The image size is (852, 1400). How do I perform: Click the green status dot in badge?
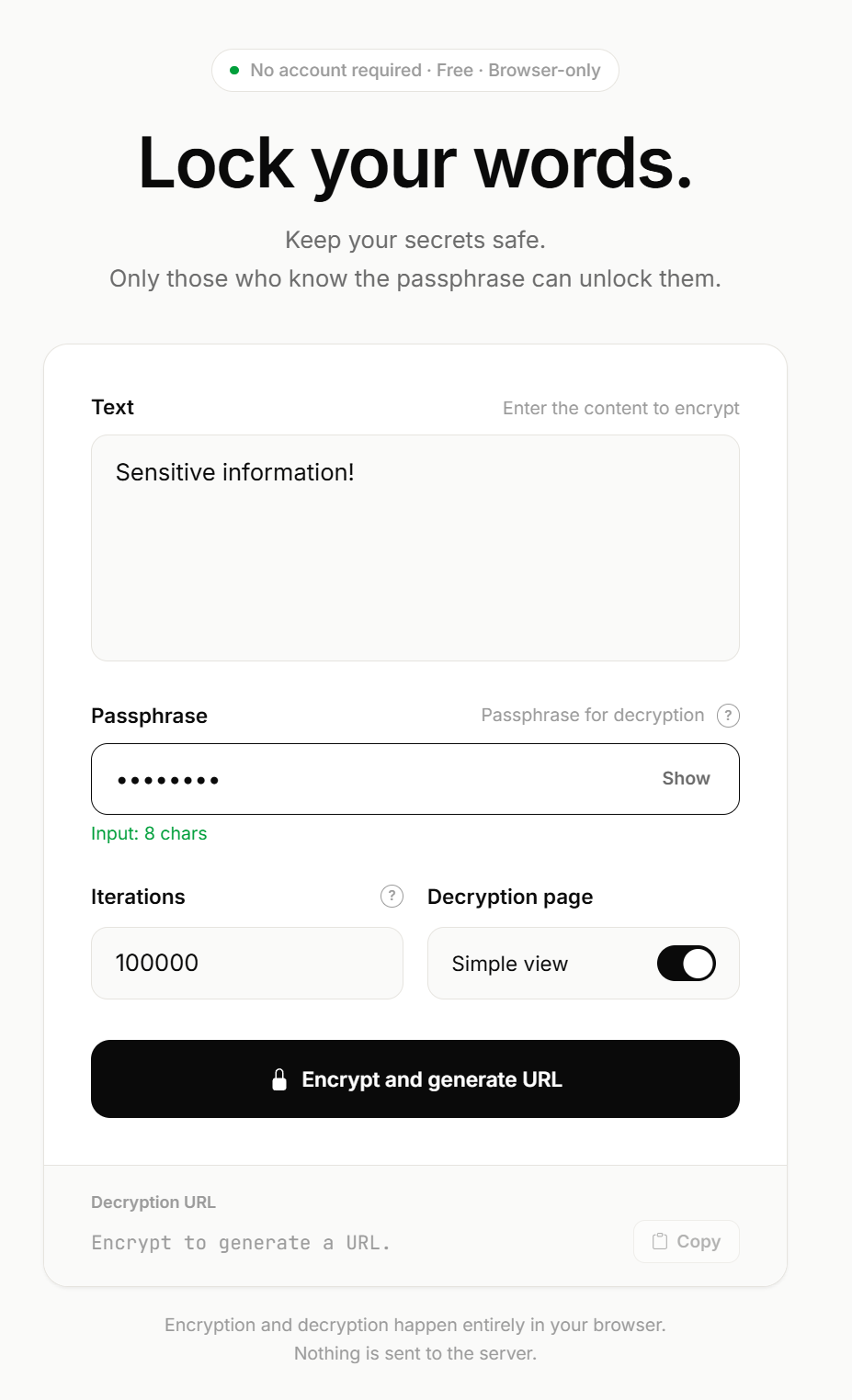[x=234, y=70]
